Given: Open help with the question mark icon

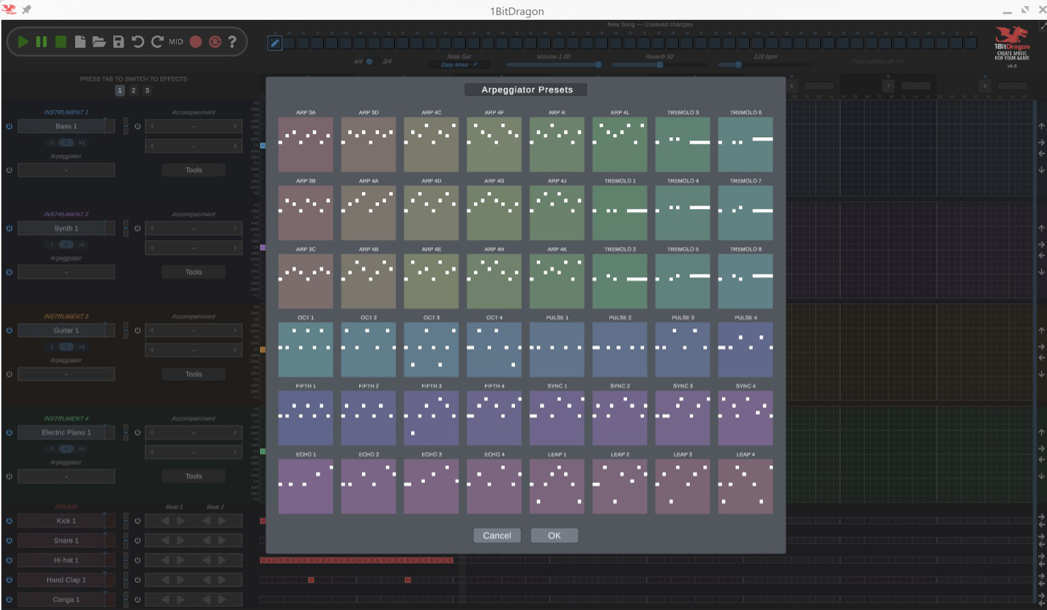Looking at the screenshot, I should pyautogui.click(x=232, y=42).
